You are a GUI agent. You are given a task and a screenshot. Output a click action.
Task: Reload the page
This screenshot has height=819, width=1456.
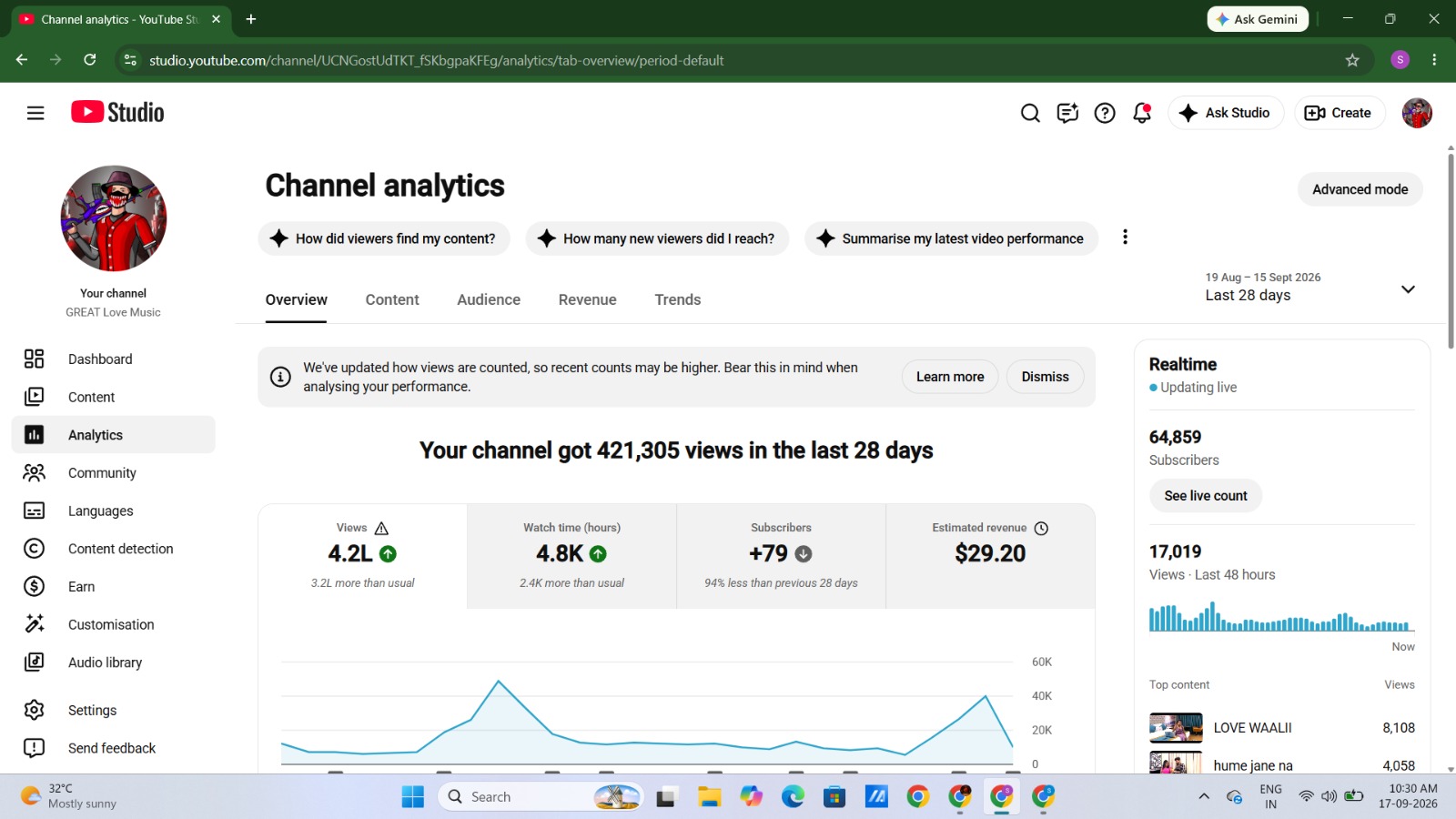[x=89, y=60]
